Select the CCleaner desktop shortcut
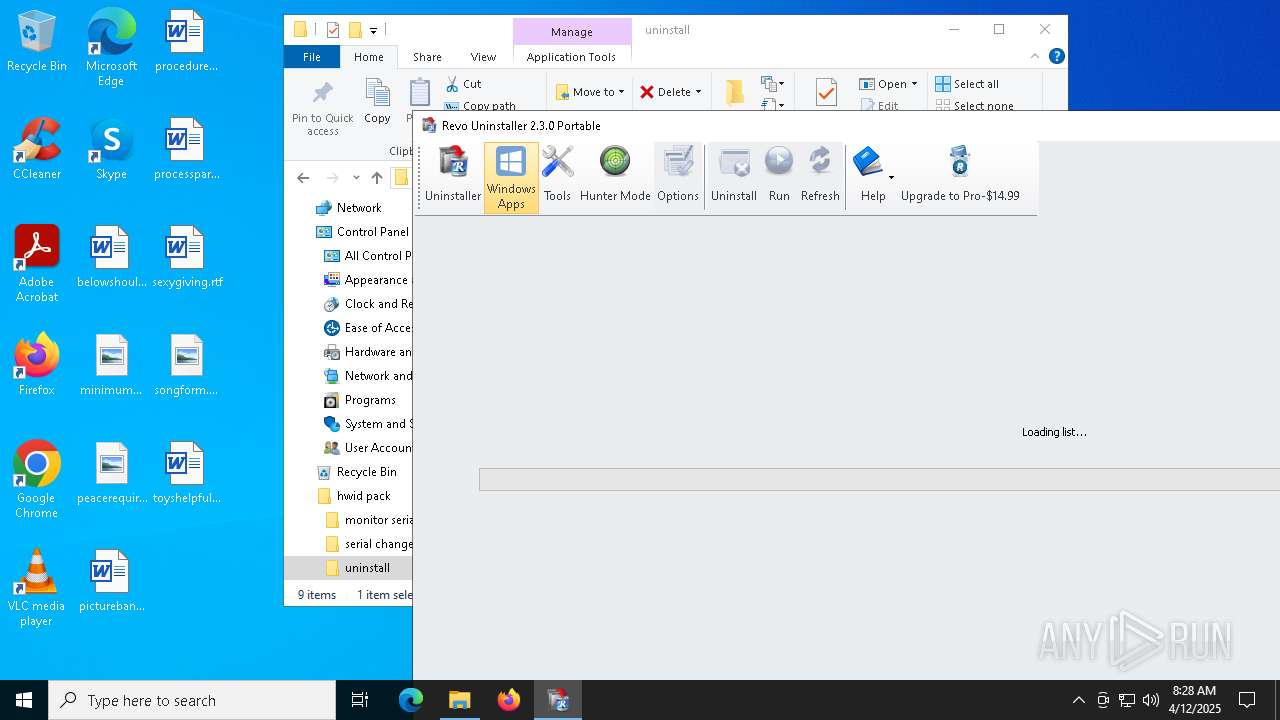 37,149
